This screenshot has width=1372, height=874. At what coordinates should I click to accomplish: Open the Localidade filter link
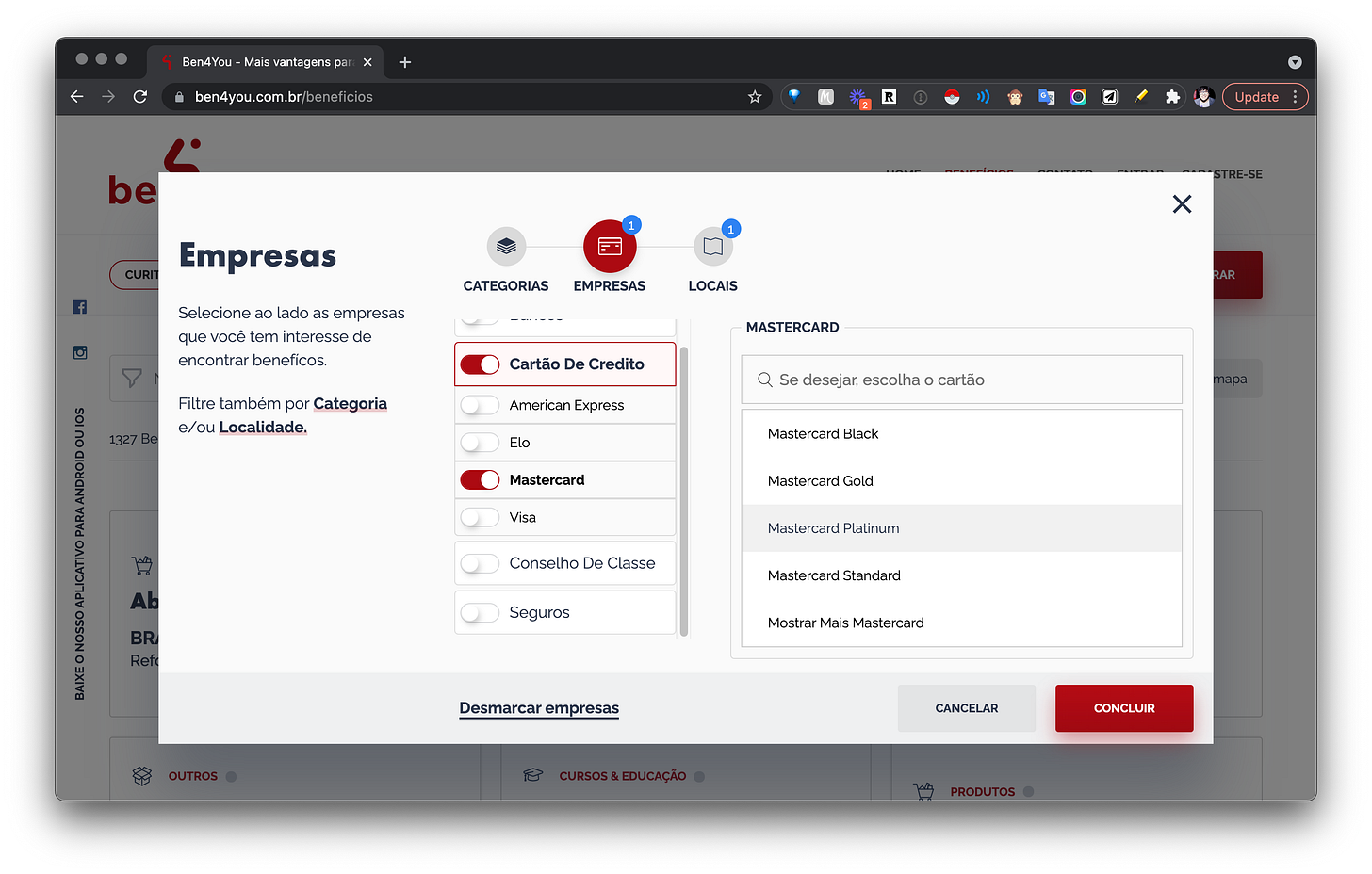pos(263,428)
